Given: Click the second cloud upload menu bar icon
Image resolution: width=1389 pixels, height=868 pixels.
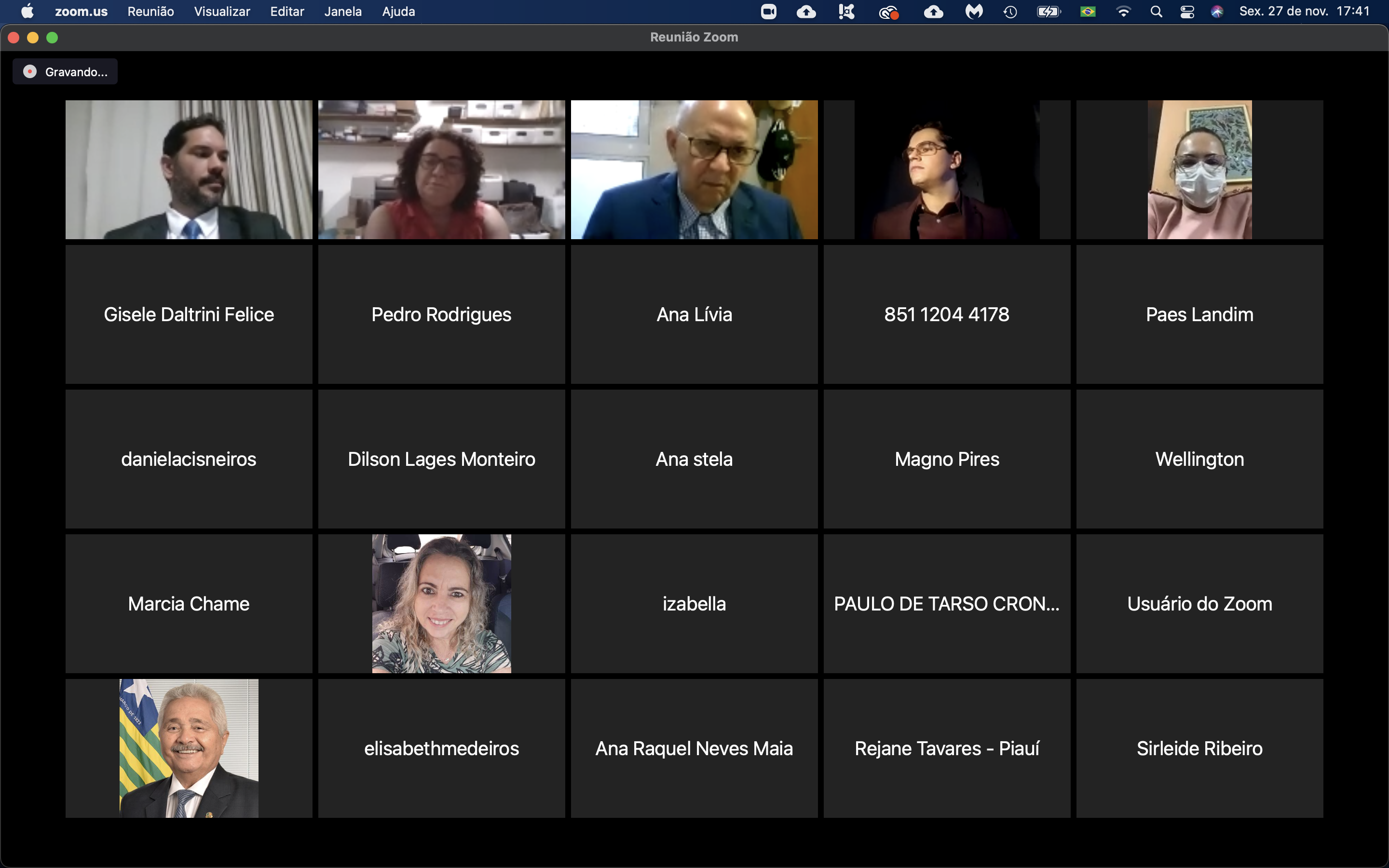Looking at the screenshot, I should tap(933, 12).
